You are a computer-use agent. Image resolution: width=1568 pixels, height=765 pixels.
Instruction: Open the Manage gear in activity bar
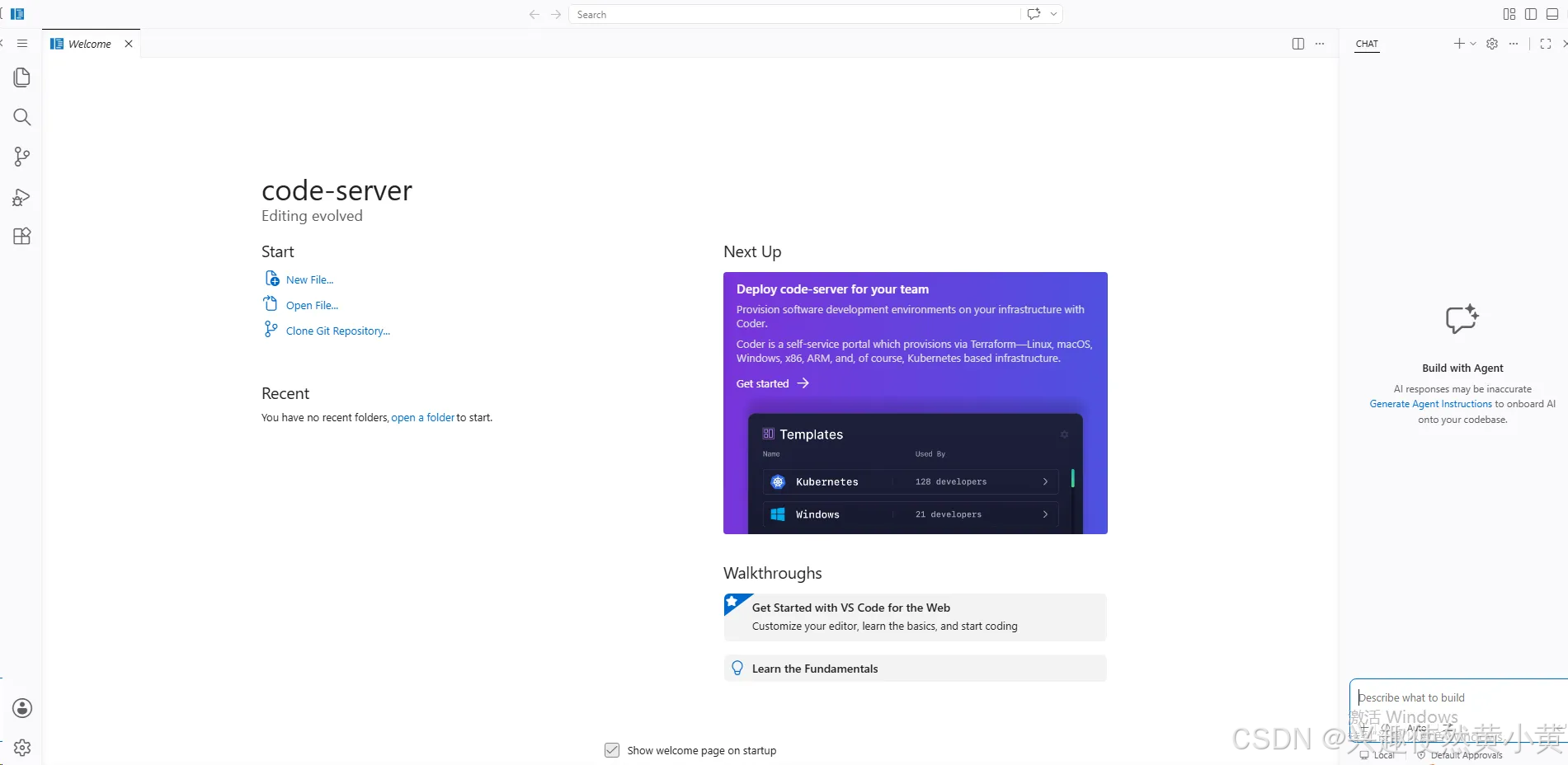[22, 748]
